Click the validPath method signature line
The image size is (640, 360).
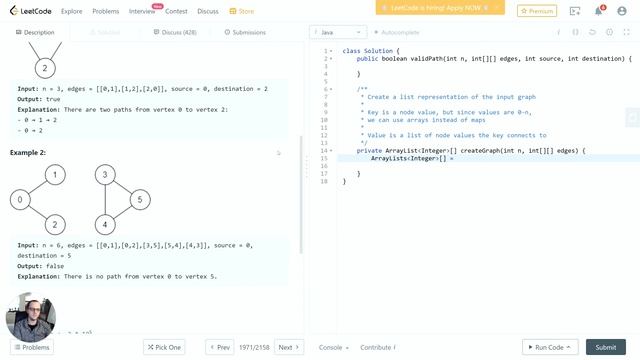pyautogui.click(x=494, y=59)
